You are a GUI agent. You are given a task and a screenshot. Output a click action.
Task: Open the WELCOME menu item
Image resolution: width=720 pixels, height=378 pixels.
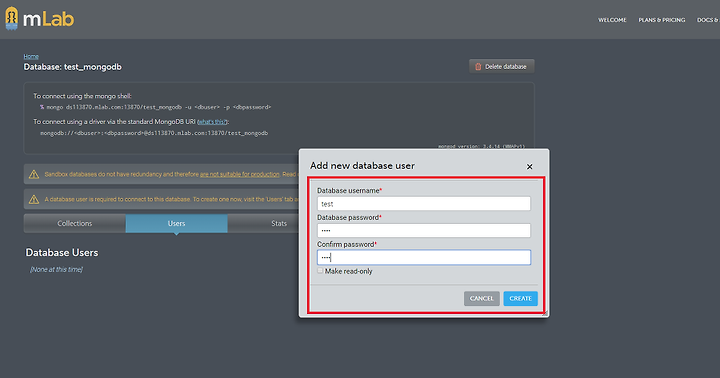[x=612, y=20]
